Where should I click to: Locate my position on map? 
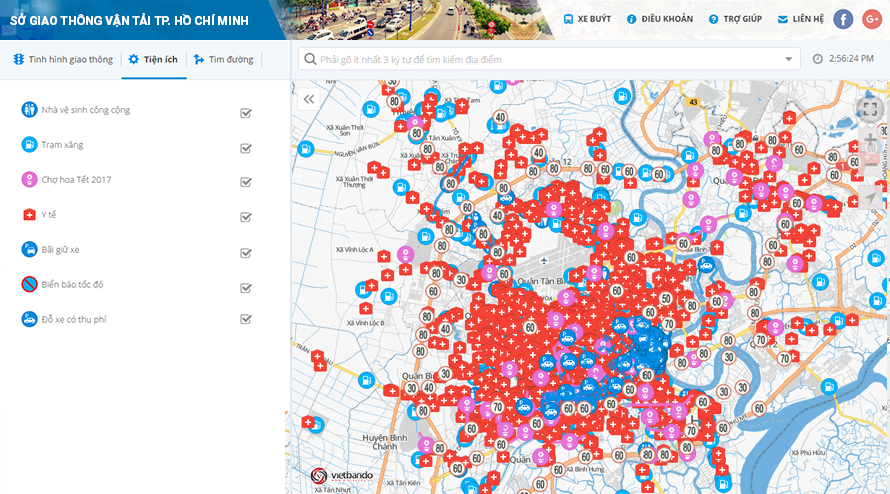[x=870, y=198]
